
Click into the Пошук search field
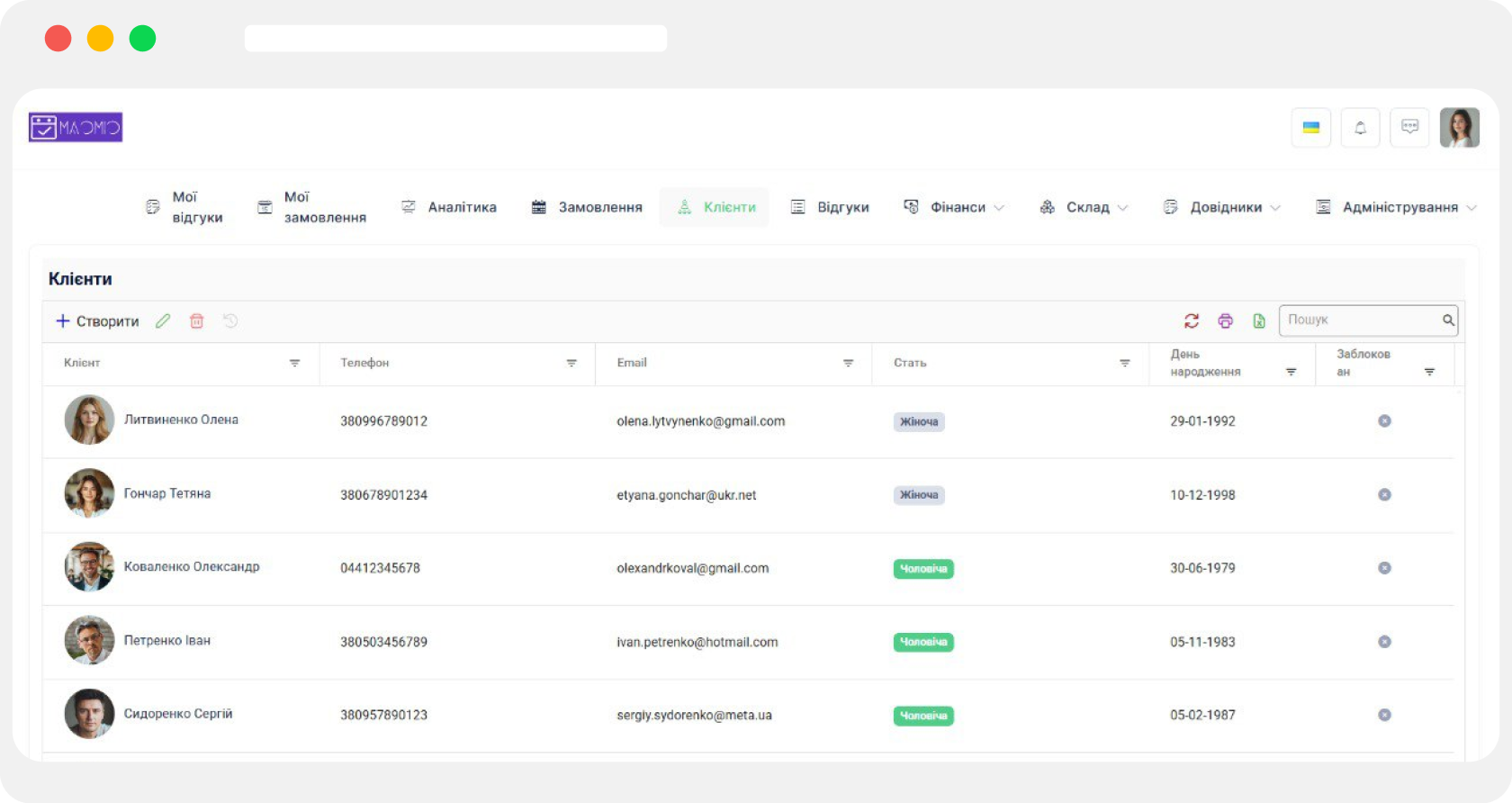point(1359,320)
